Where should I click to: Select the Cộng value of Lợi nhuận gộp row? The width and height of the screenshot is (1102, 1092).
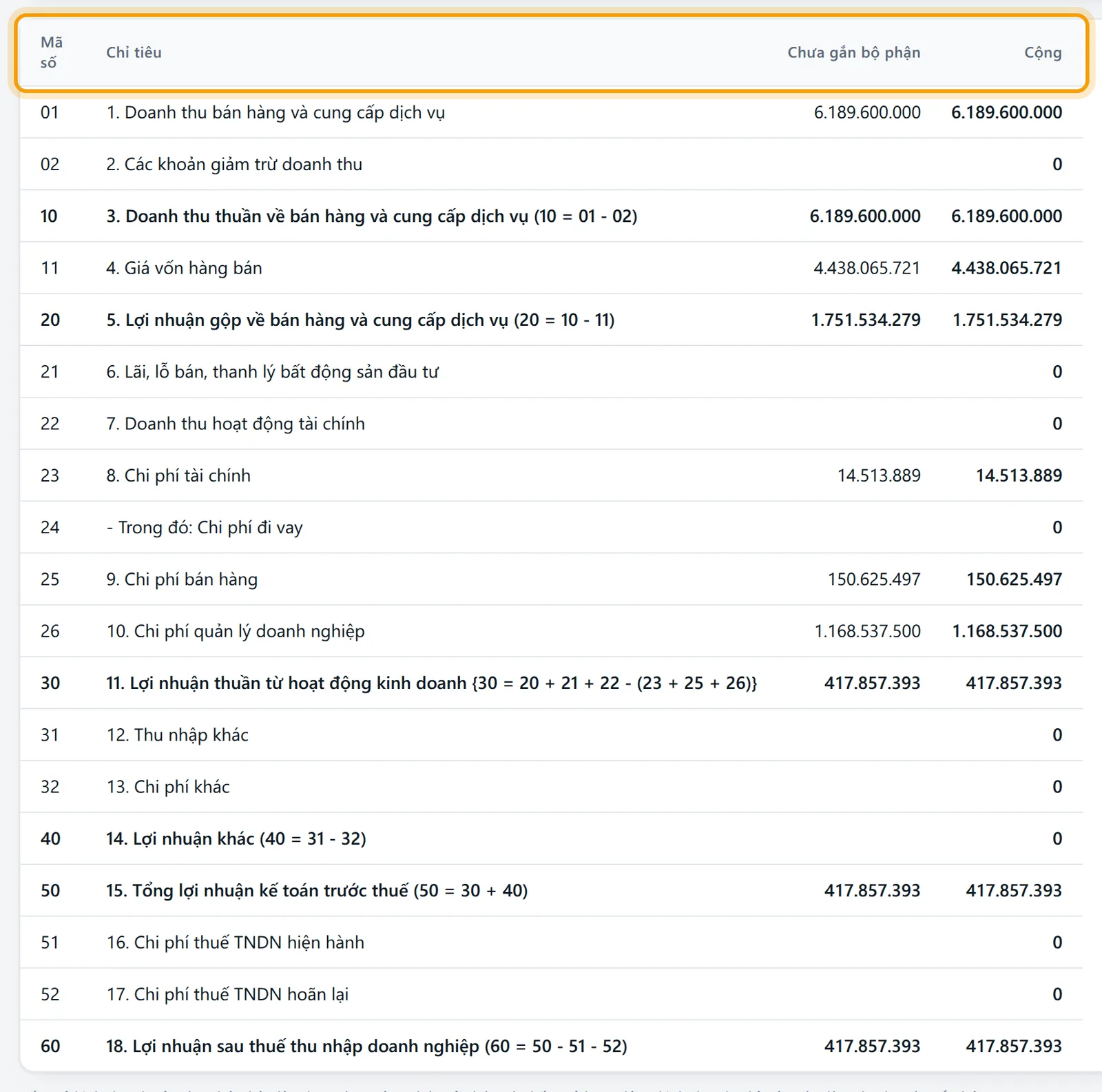point(1007,320)
